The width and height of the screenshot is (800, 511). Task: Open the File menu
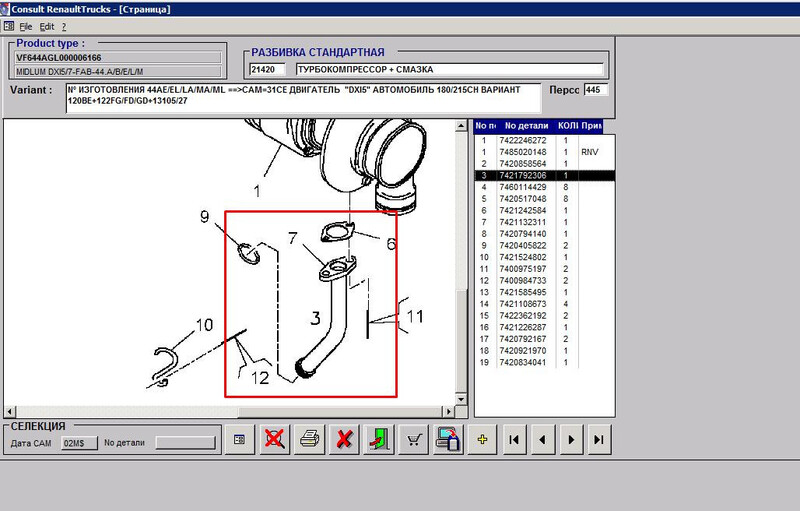(26, 27)
